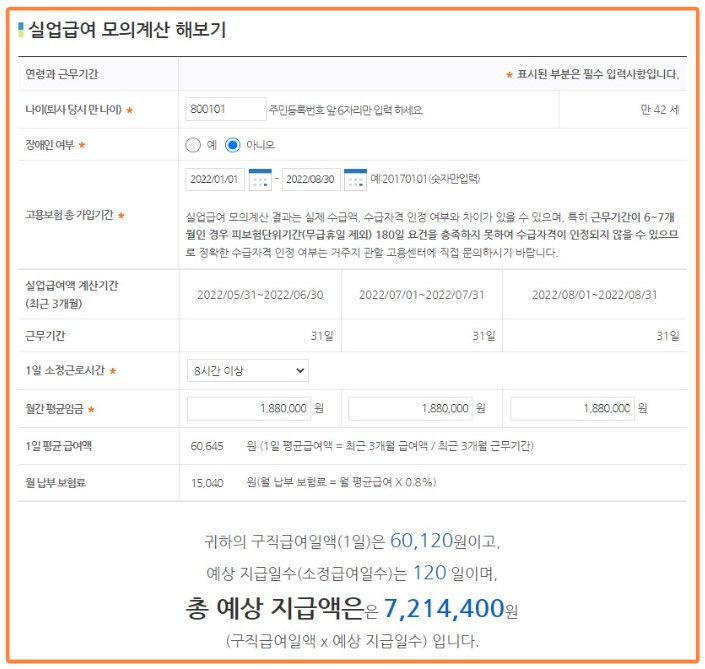Click the hint '주민등록번호 앞 6자리만 입력 하세요'

[346, 110]
